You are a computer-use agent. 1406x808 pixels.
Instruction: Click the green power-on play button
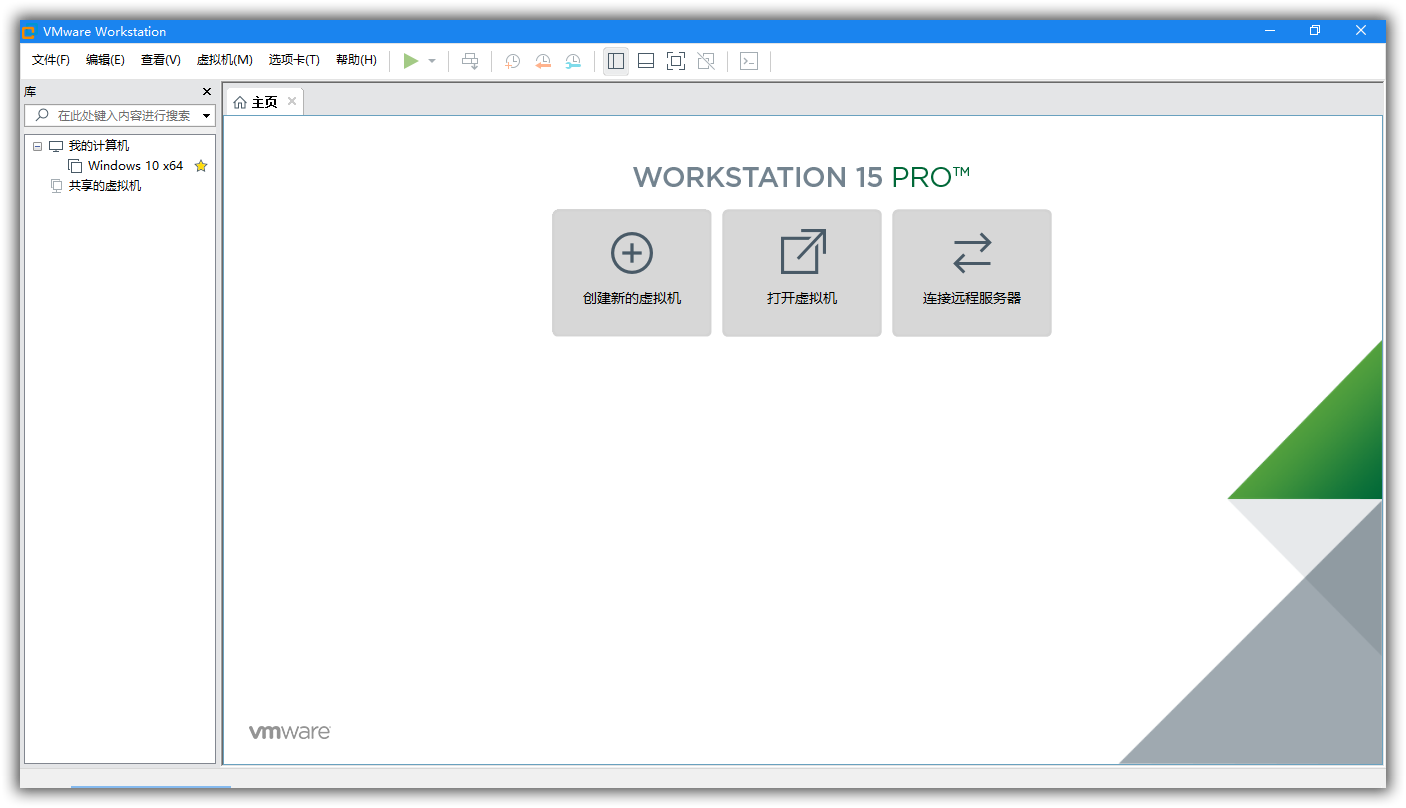click(x=410, y=61)
